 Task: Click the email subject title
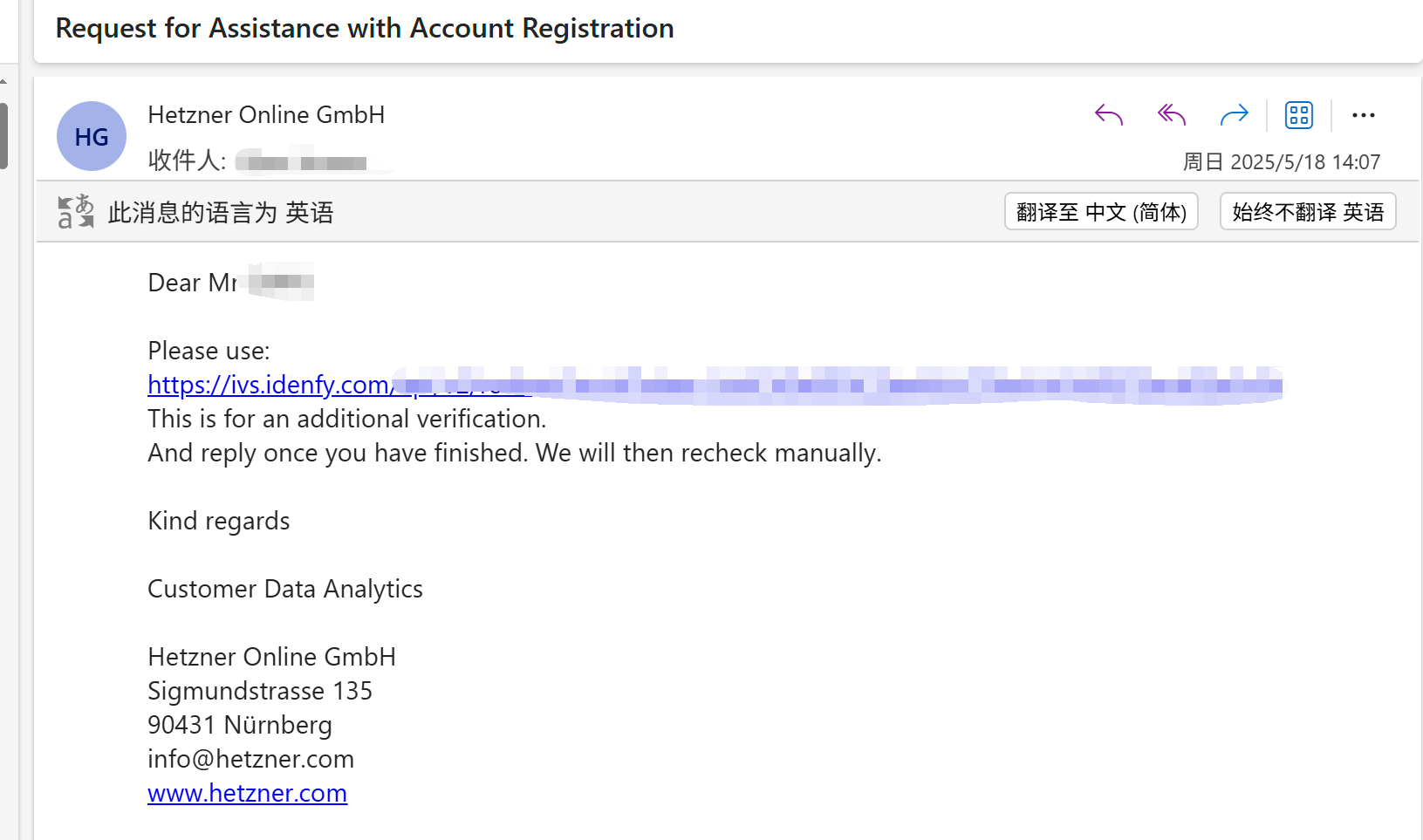tap(365, 29)
